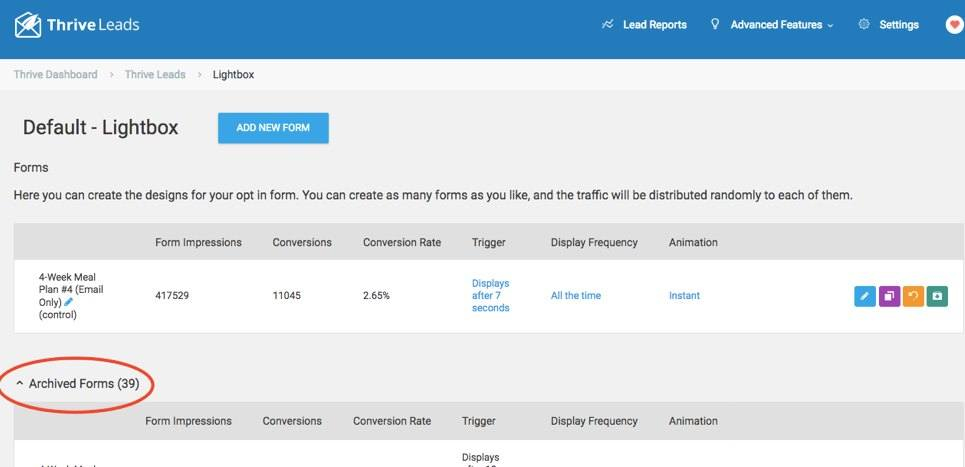
Task: Click the Conversion Rate header in Forms table
Action: (402, 242)
